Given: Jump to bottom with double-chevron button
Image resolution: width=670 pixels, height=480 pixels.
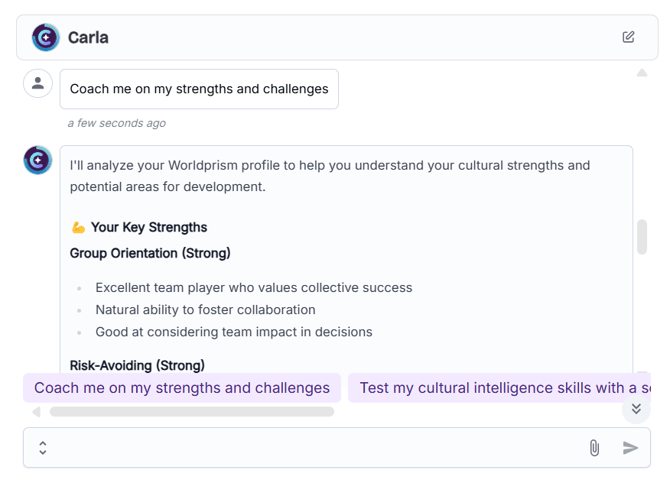Looking at the screenshot, I should coord(636,409).
